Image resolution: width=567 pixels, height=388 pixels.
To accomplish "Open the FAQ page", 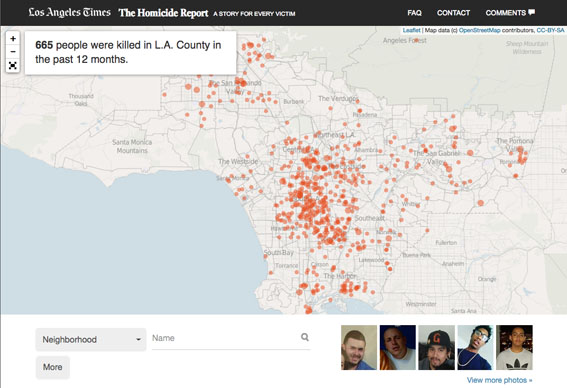I will (414, 13).
